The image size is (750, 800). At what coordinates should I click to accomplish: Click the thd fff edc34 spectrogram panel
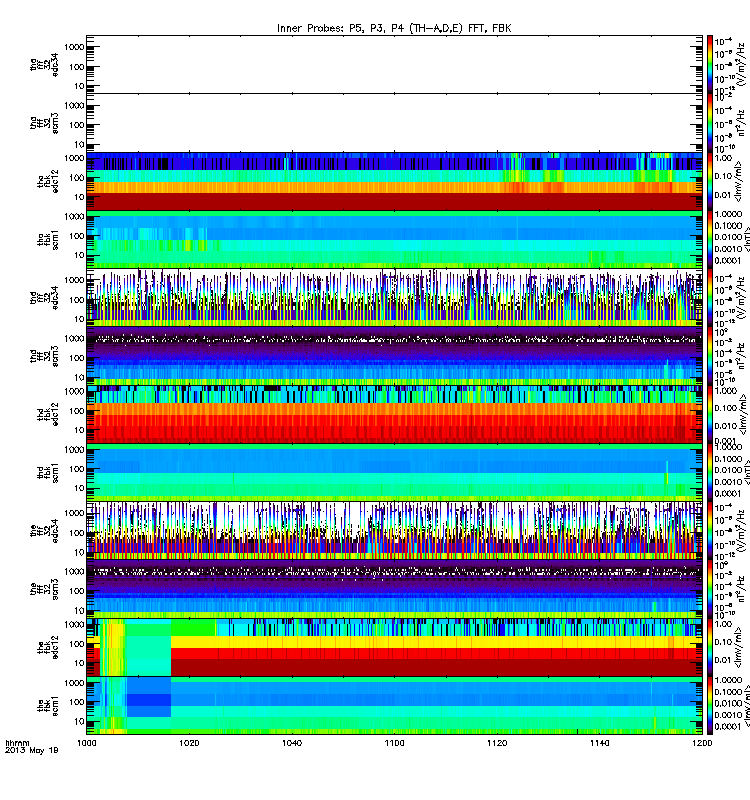click(394, 298)
